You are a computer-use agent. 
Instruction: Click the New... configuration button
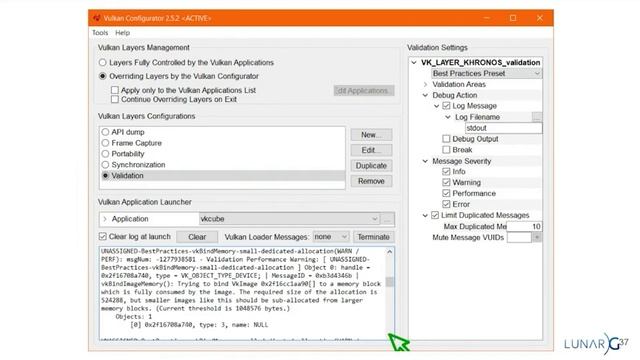[371, 135]
